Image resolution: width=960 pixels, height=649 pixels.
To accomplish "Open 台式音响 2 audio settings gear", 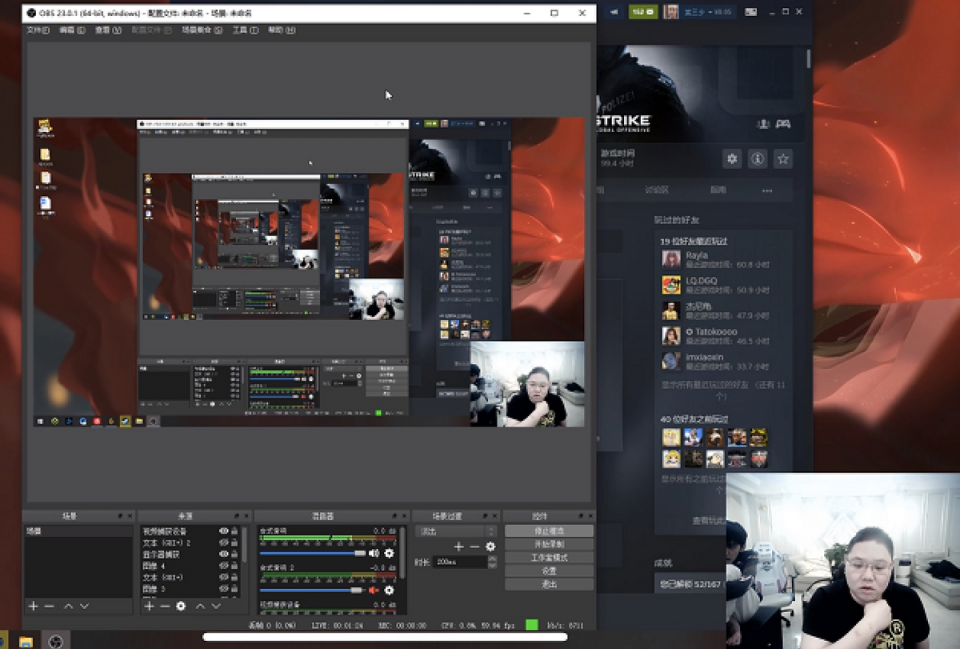I will [x=389, y=590].
